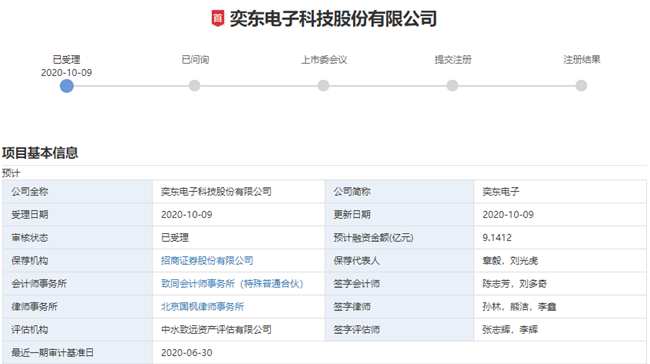This screenshot has width=650, height=364.
Task: Click the 注册结果 stage label
Action: point(582,60)
